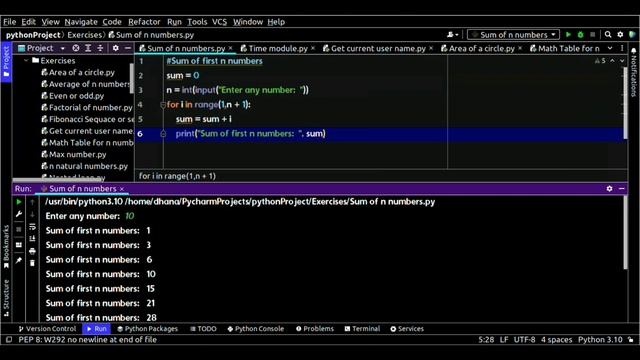The width and height of the screenshot is (640, 360).
Task: Open Search Everywhere magnifier icon
Action: 608,35
